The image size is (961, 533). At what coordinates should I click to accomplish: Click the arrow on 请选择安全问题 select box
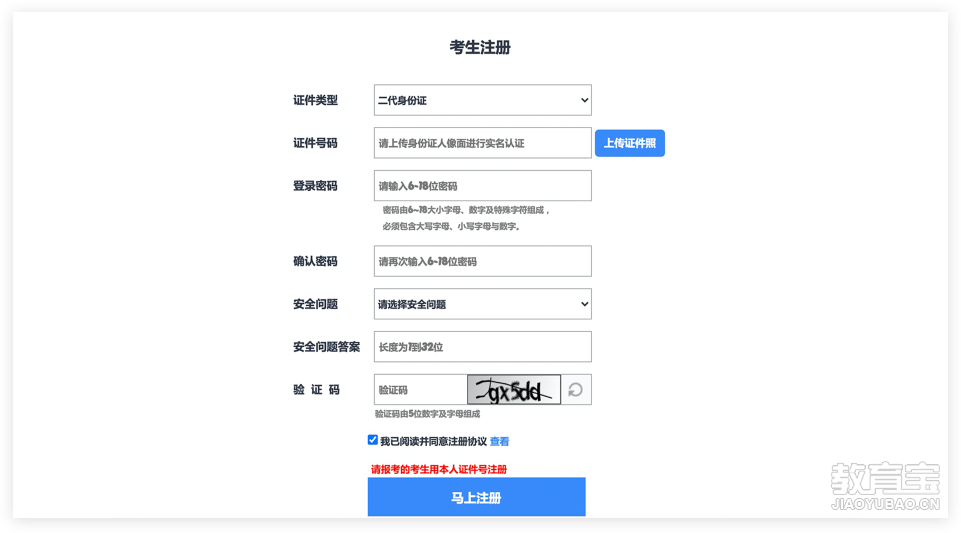[584, 304]
